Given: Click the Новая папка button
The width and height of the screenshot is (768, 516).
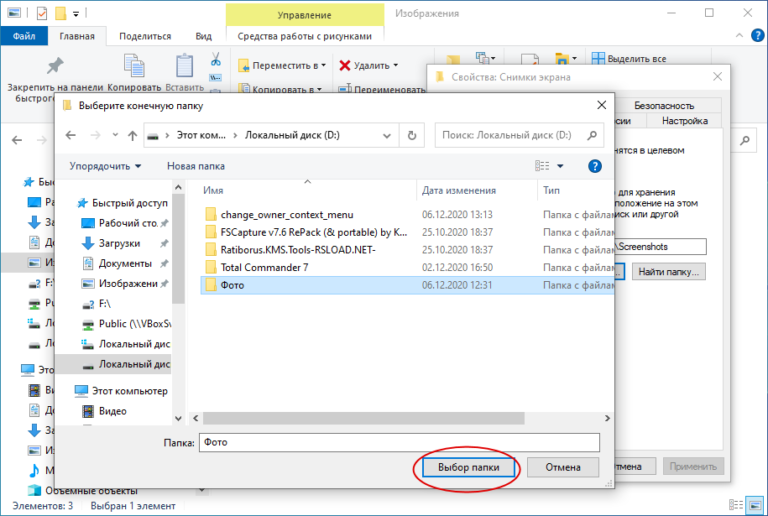Looking at the screenshot, I should tap(196, 166).
